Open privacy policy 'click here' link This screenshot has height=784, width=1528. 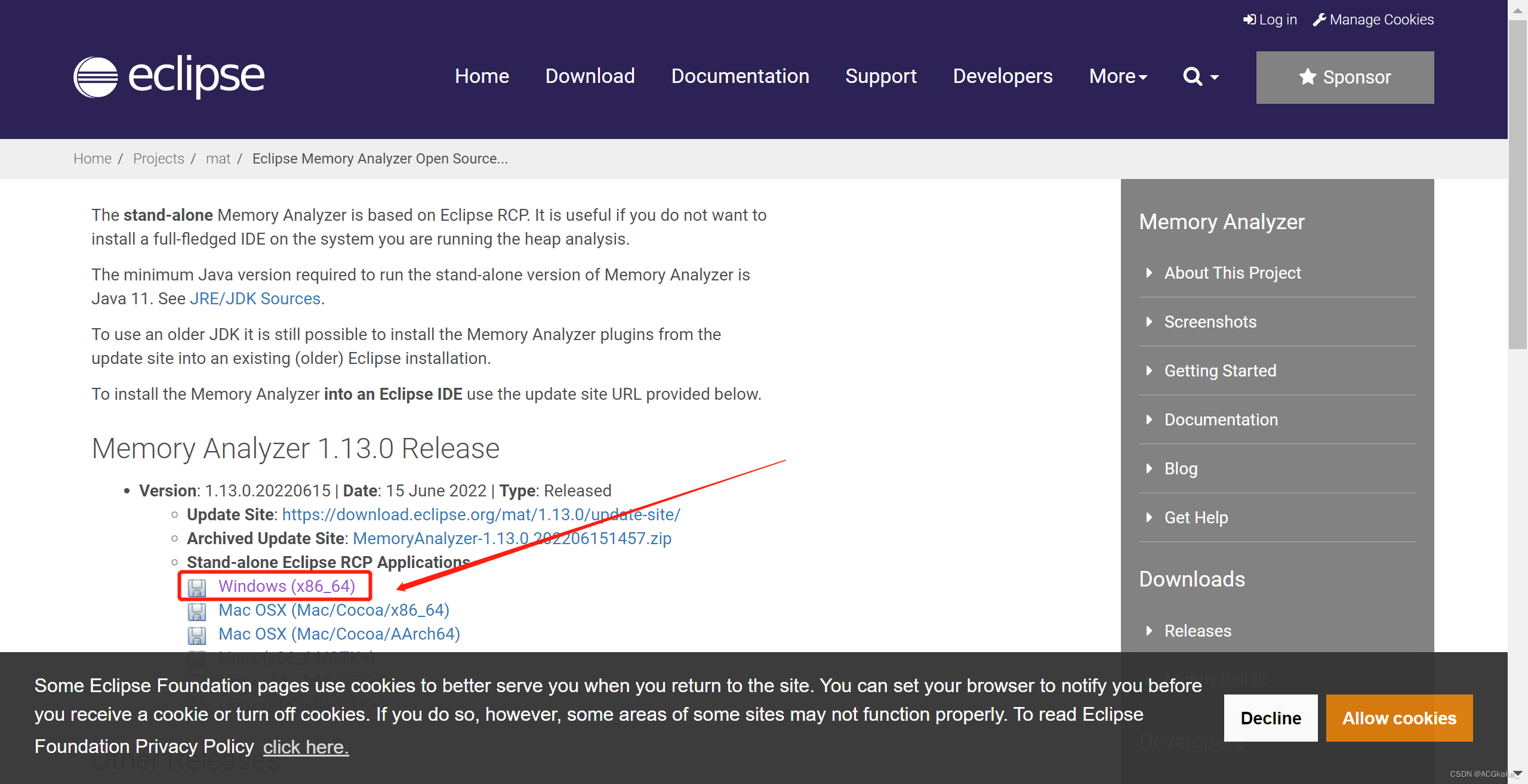306,747
